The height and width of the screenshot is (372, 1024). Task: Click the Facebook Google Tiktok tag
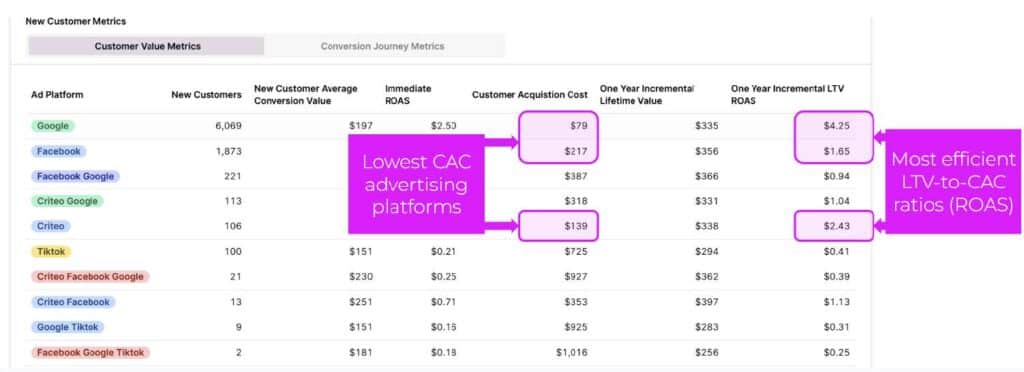click(x=90, y=352)
